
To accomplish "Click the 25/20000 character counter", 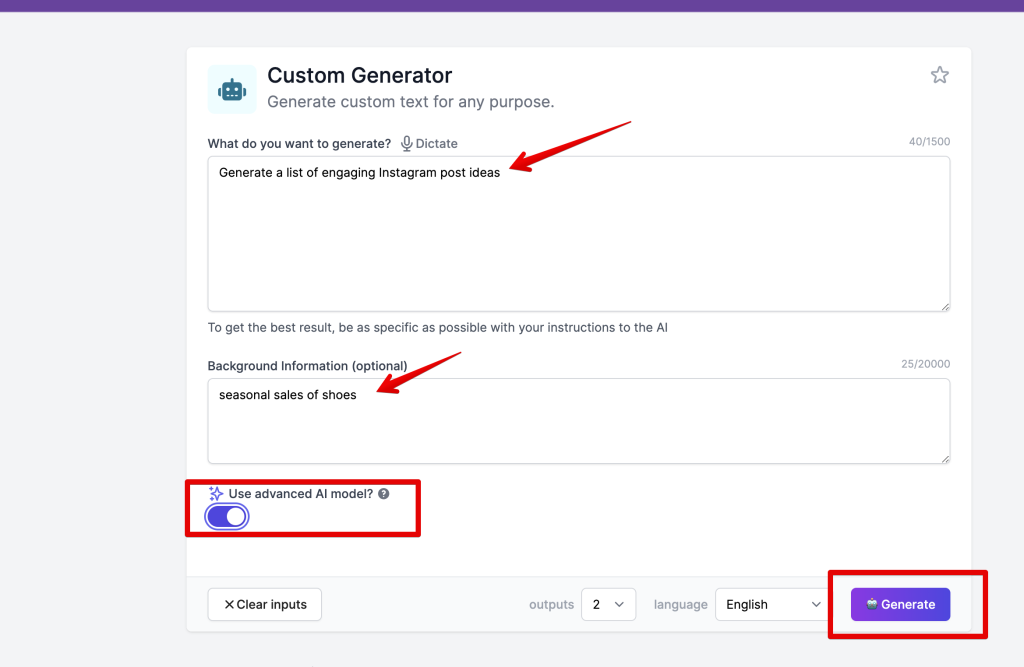I will click(x=925, y=364).
